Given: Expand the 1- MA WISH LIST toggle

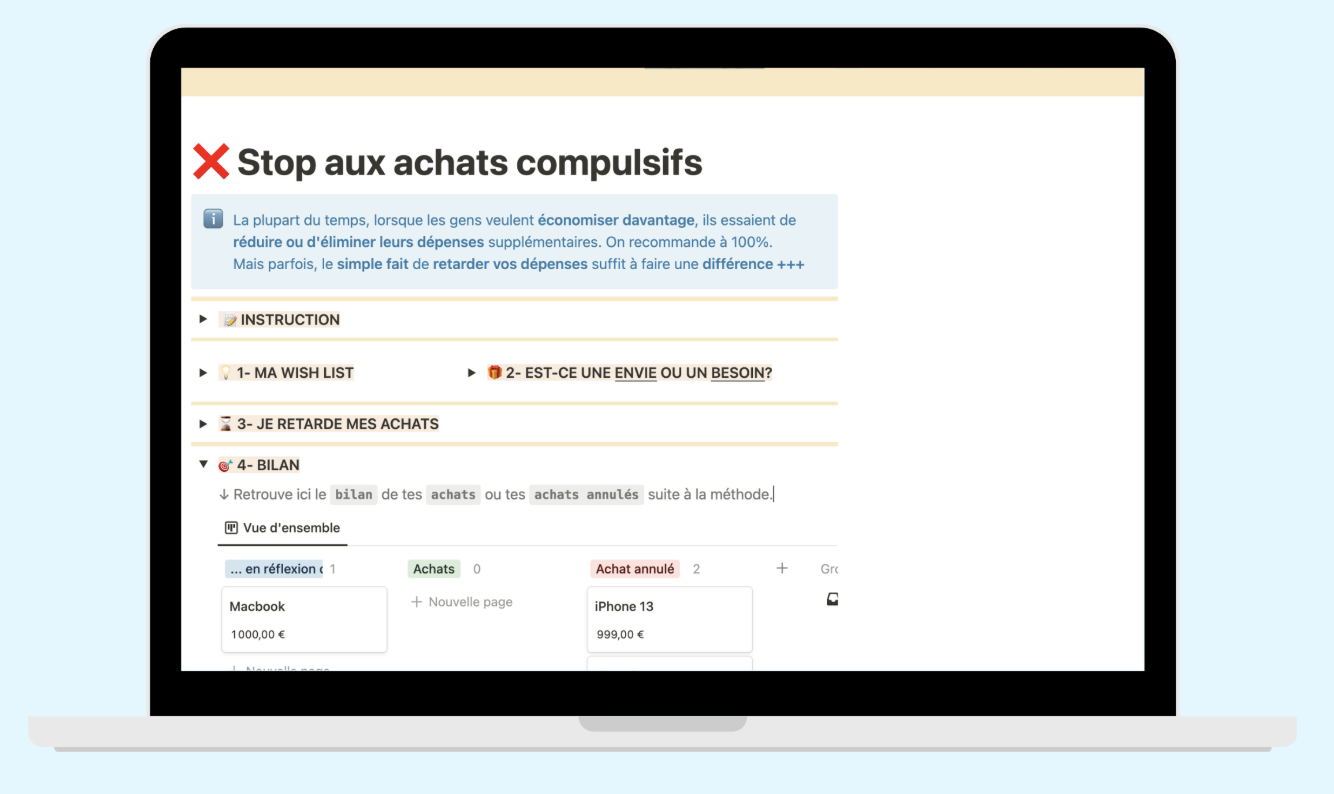Looking at the screenshot, I should [203, 372].
